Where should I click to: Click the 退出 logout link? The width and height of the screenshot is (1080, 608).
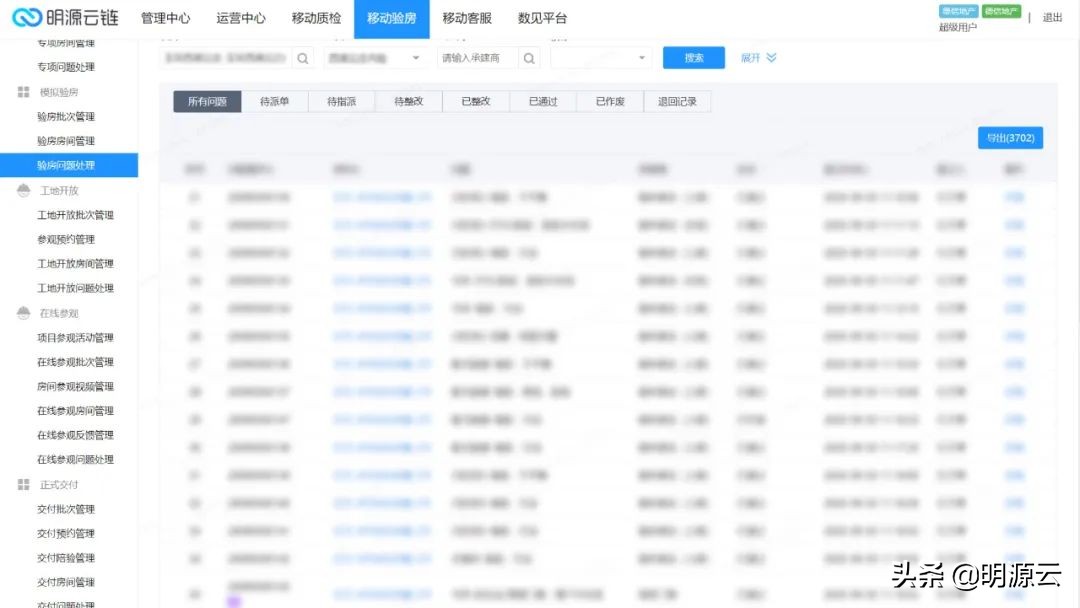point(1054,17)
